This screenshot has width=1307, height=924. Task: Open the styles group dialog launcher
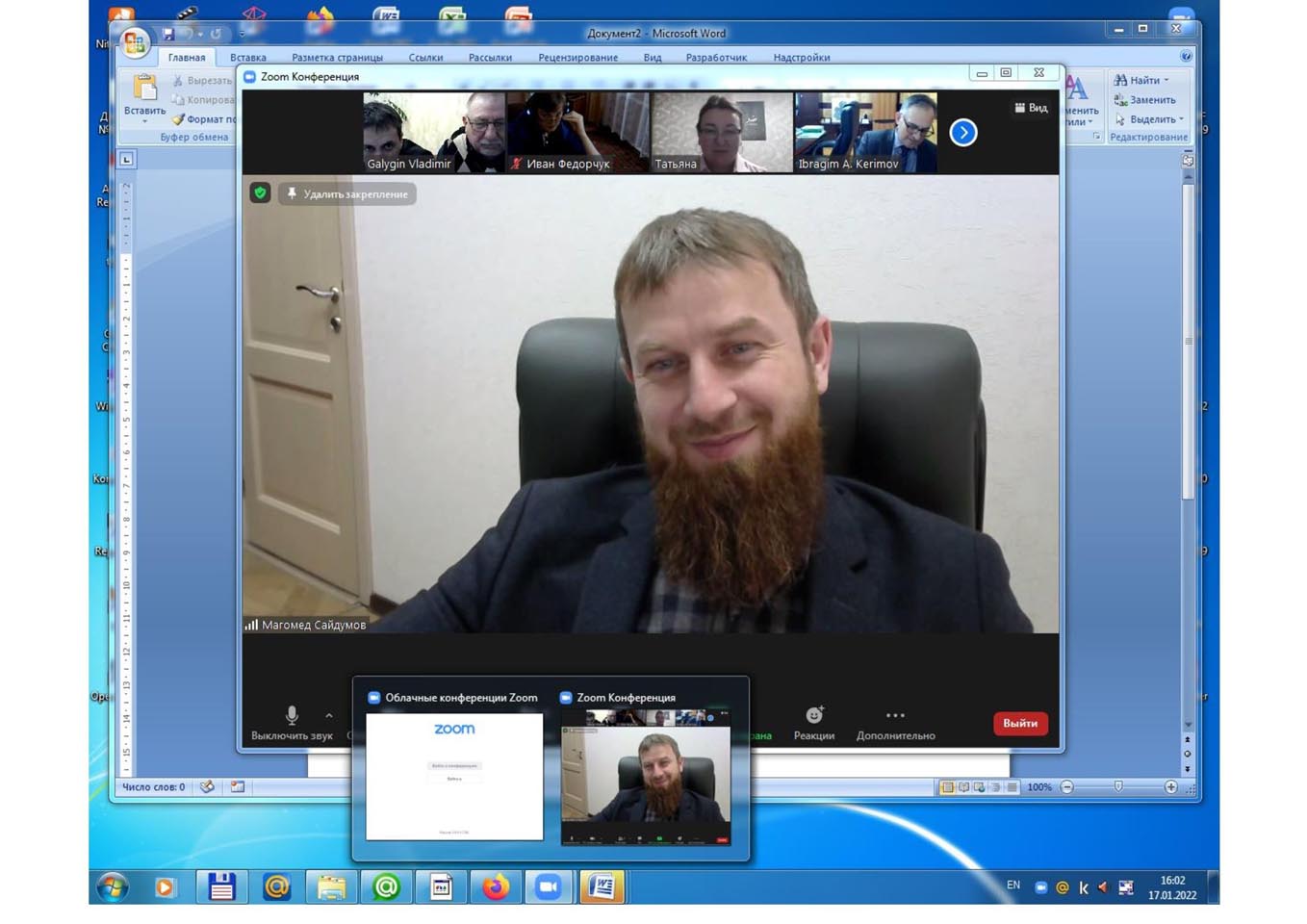pyautogui.click(x=1096, y=138)
